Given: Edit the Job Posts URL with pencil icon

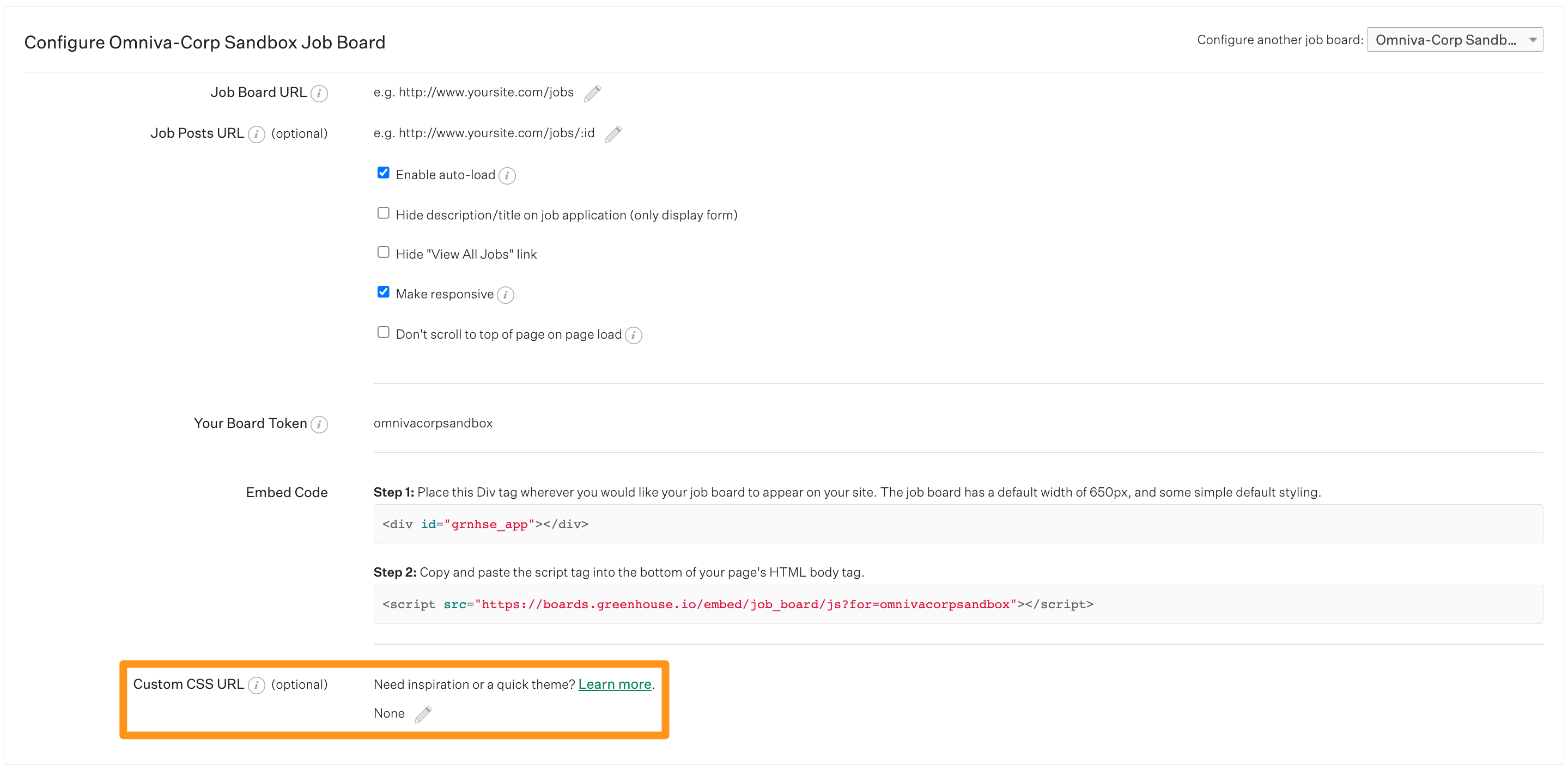Looking at the screenshot, I should (x=613, y=134).
